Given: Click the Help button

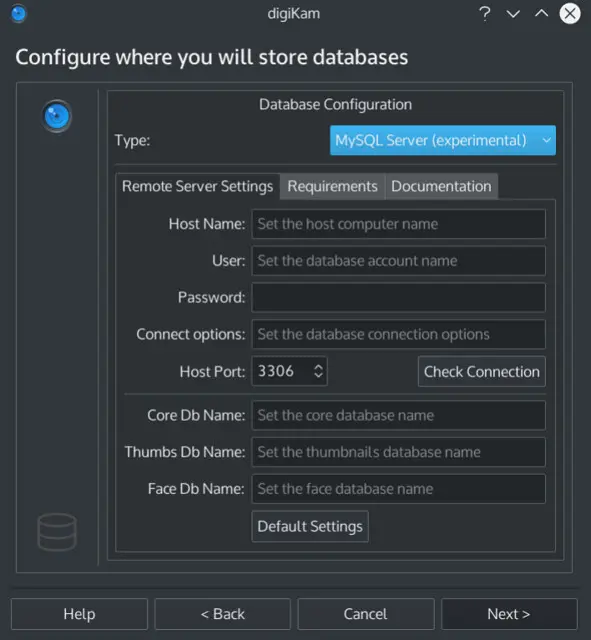Looking at the screenshot, I should [x=79, y=614].
